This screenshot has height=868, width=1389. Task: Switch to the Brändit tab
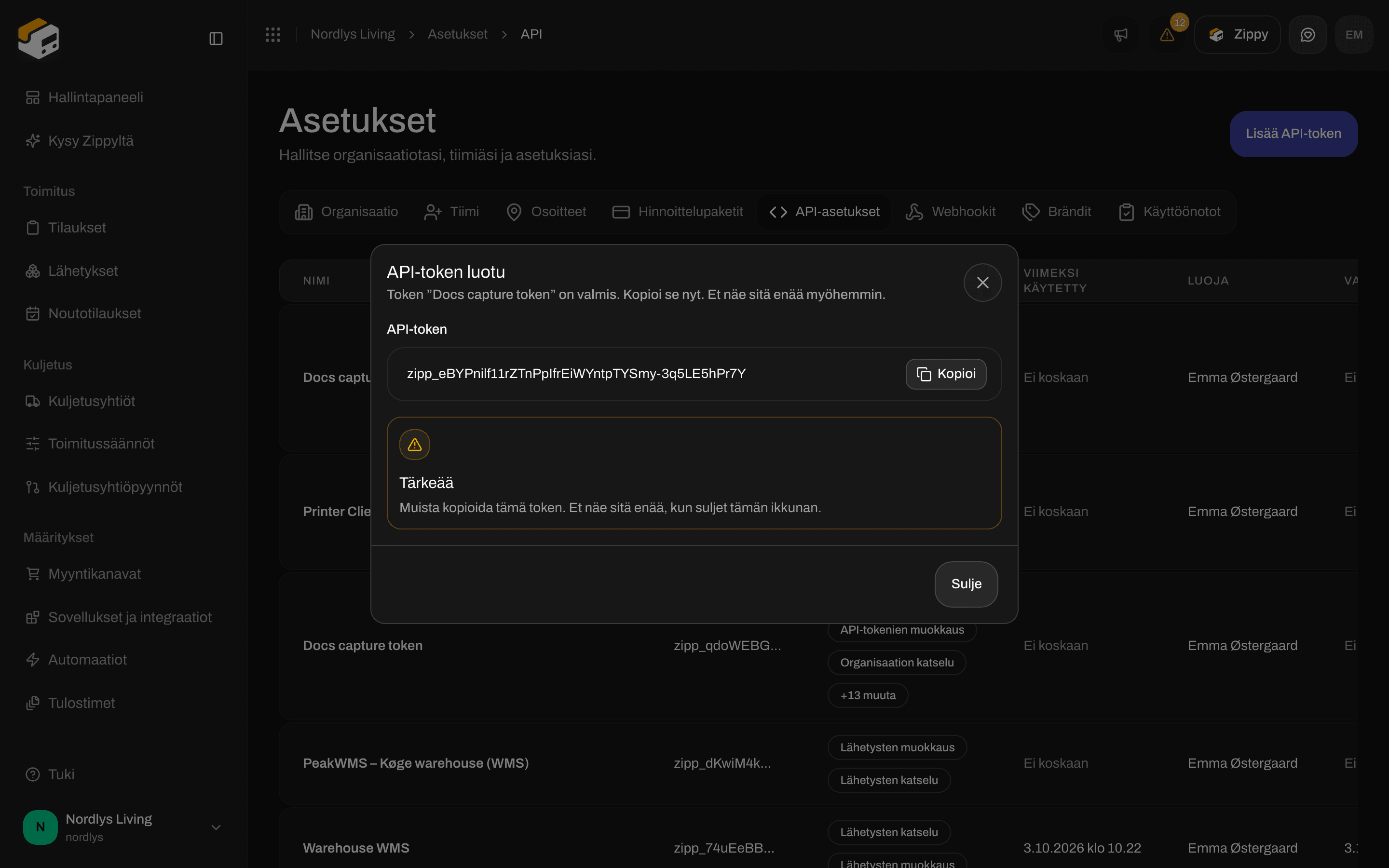pyautogui.click(x=1057, y=212)
